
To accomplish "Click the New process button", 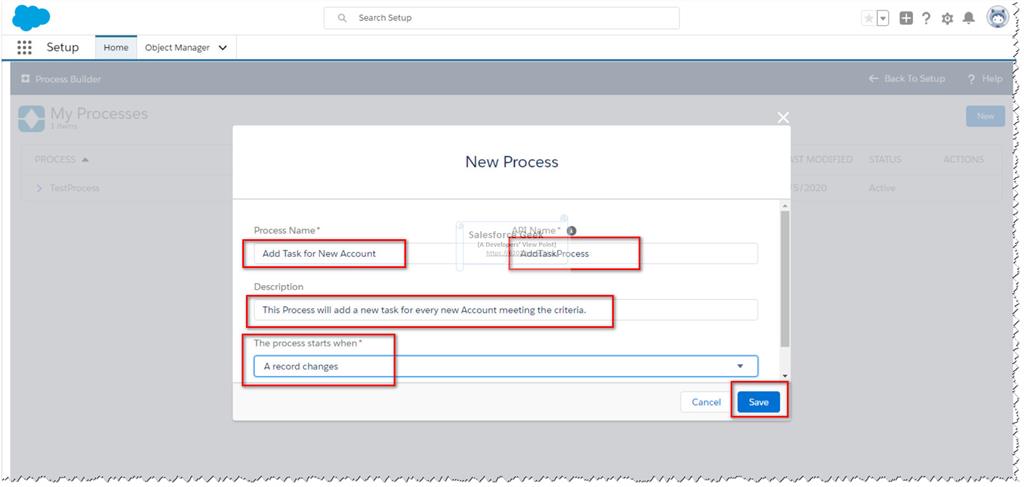I will [985, 116].
